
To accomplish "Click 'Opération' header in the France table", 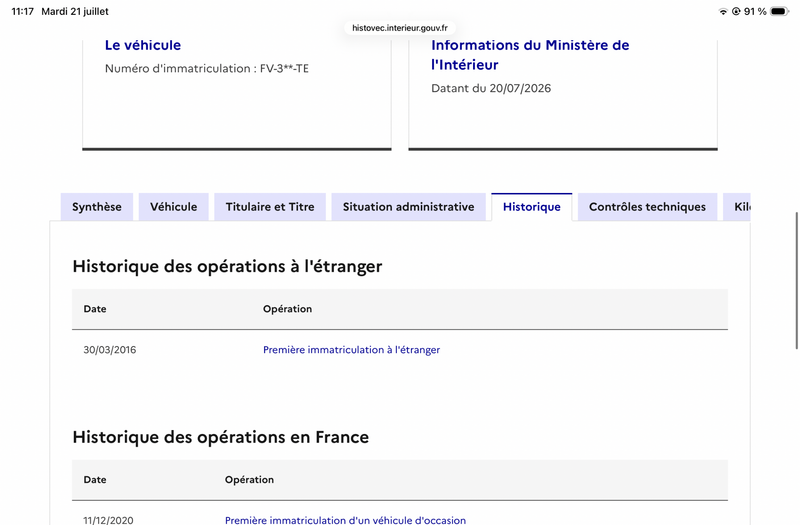I will click(x=249, y=480).
